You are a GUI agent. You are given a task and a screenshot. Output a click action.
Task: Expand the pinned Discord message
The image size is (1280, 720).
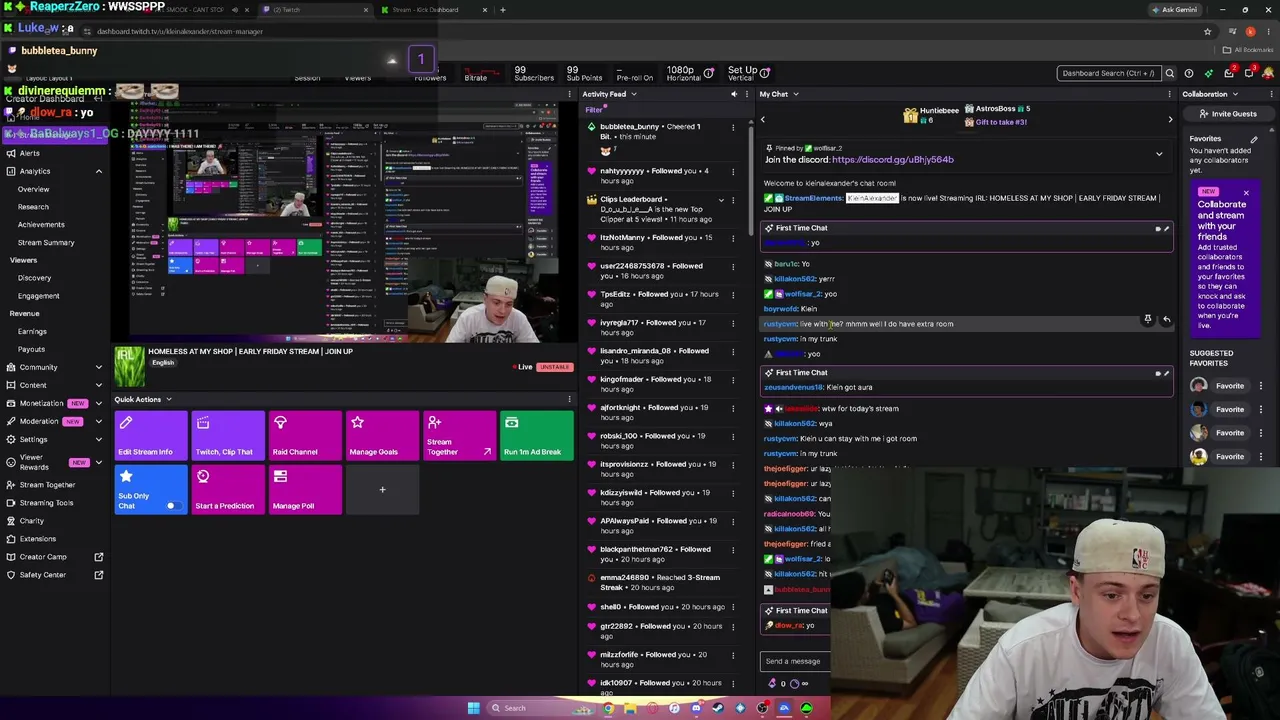coord(1159,154)
